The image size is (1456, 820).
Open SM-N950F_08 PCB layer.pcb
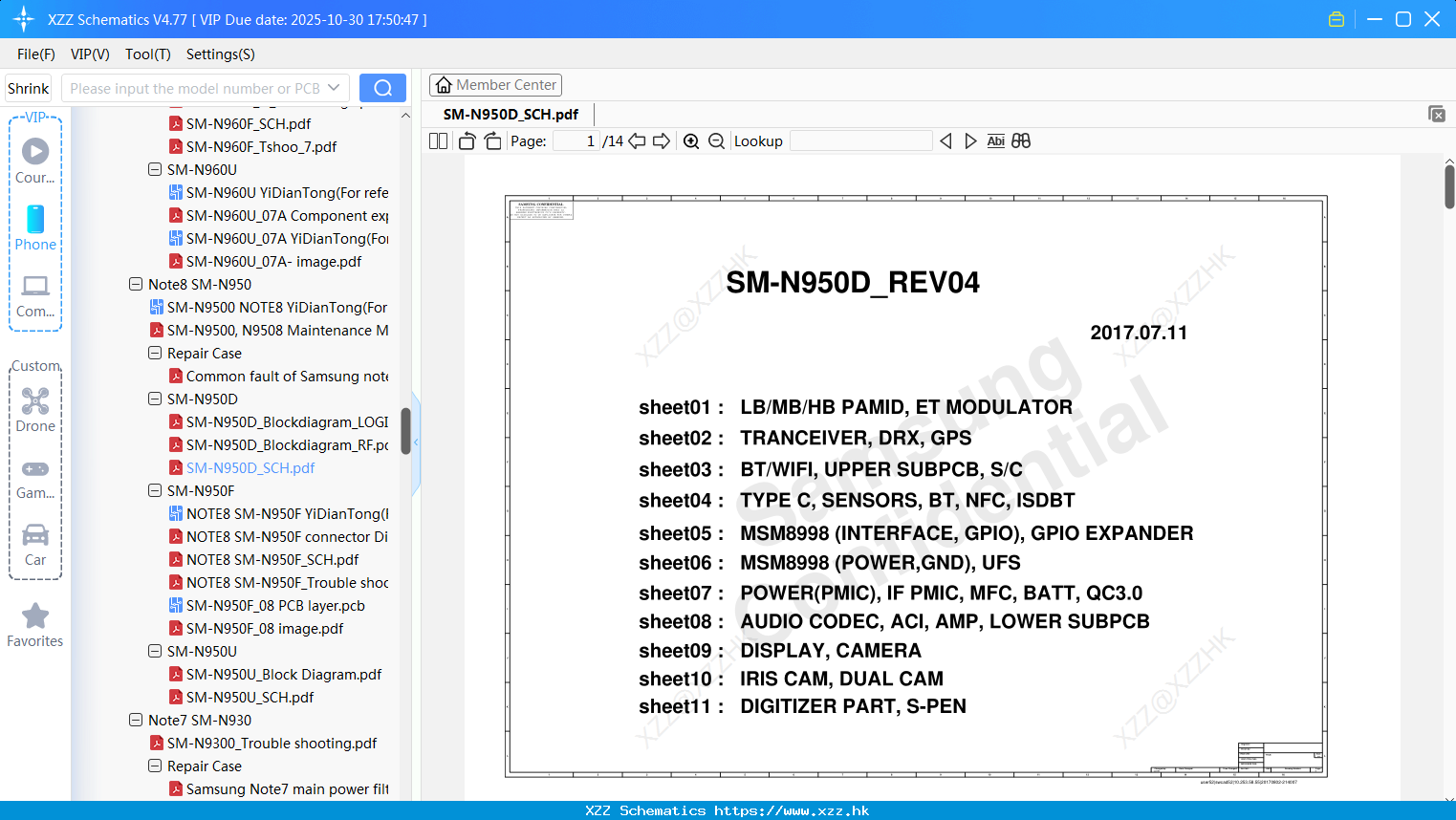pyautogui.click(x=275, y=605)
